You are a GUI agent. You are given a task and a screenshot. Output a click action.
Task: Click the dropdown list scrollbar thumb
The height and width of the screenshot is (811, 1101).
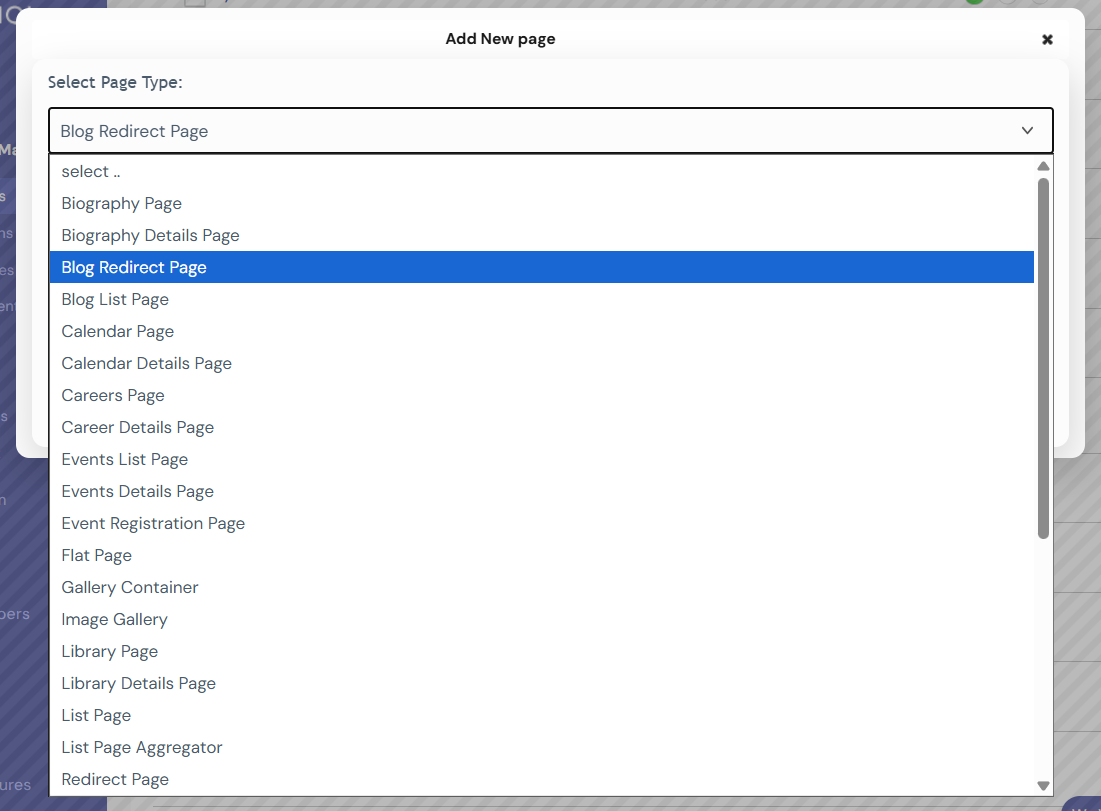[1043, 358]
